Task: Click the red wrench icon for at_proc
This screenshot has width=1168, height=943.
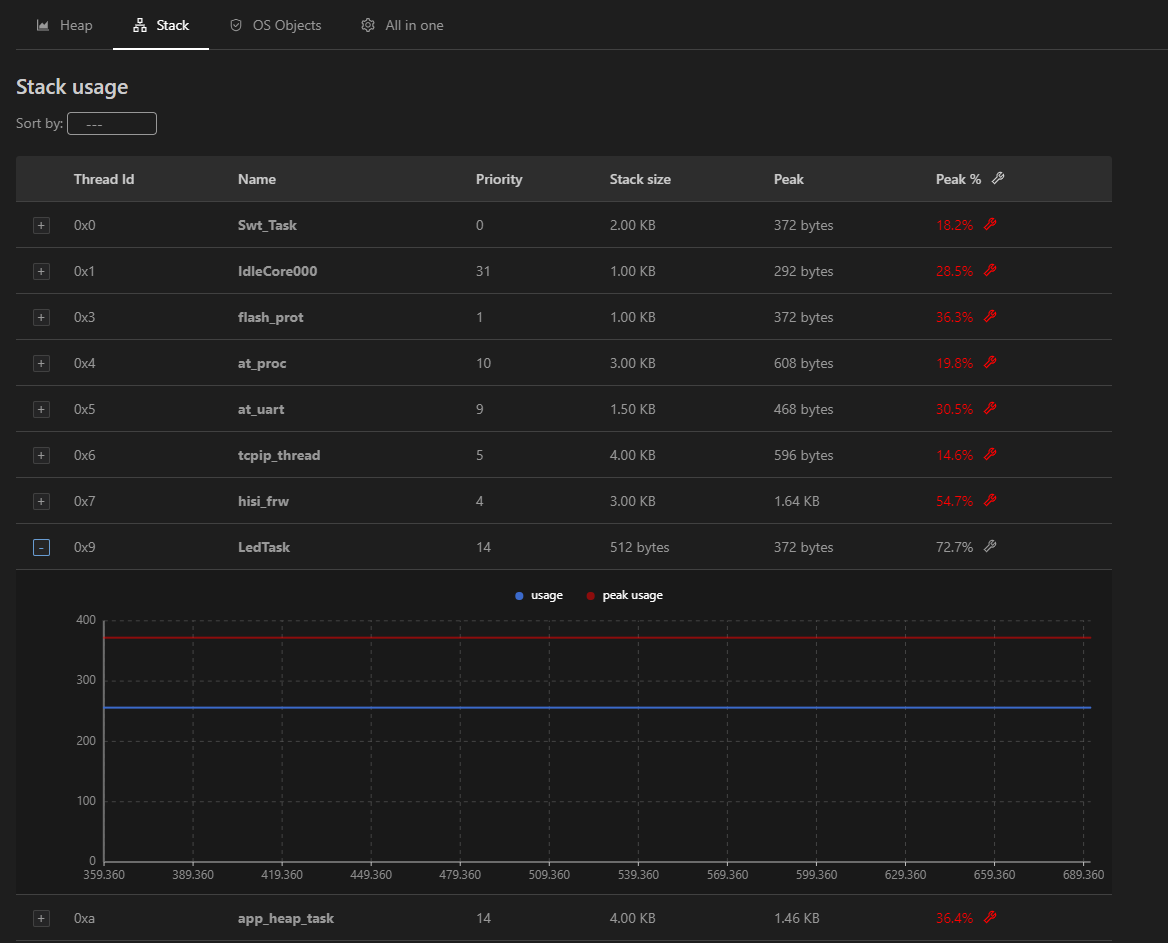Action: 990,363
